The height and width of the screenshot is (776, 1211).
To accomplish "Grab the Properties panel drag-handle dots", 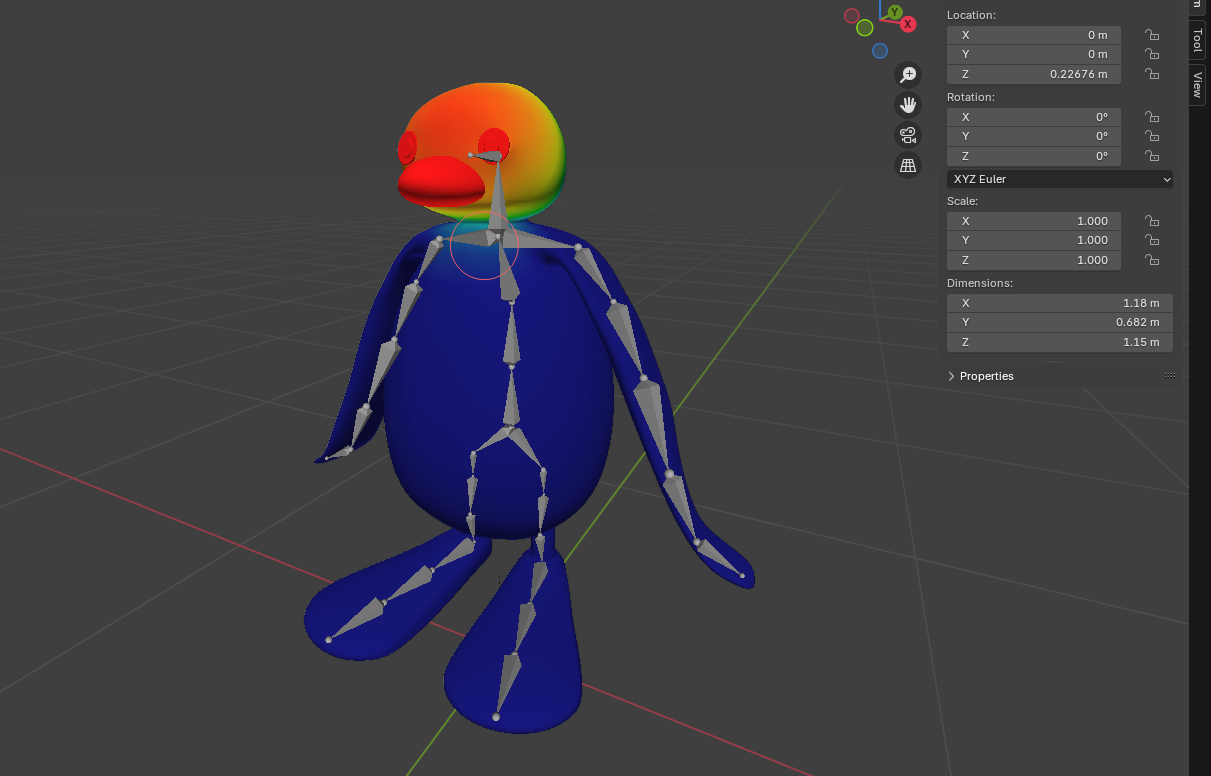I will tap(1169, 376).
